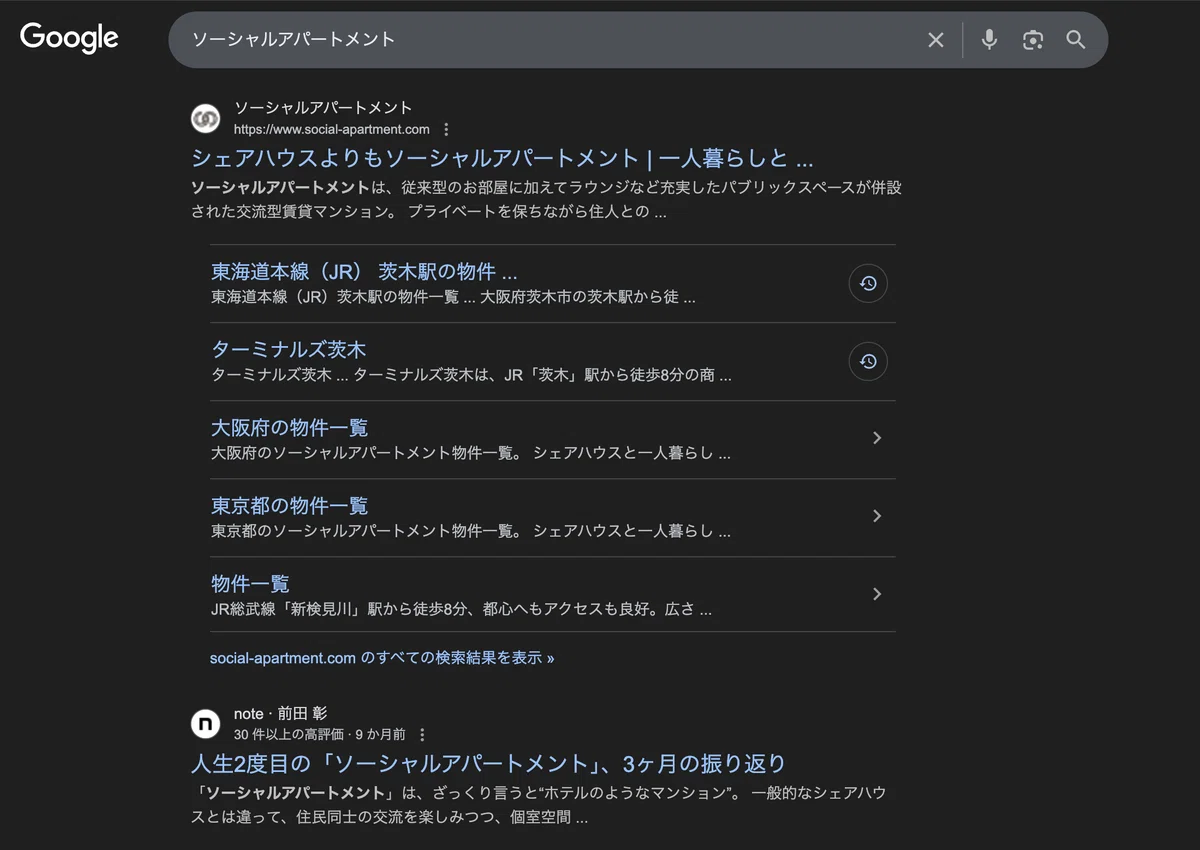Viewport: 1200px width, 850px height.
Task: Click history icon beside 茨木駅の物件 result
Action: point(868,283)
